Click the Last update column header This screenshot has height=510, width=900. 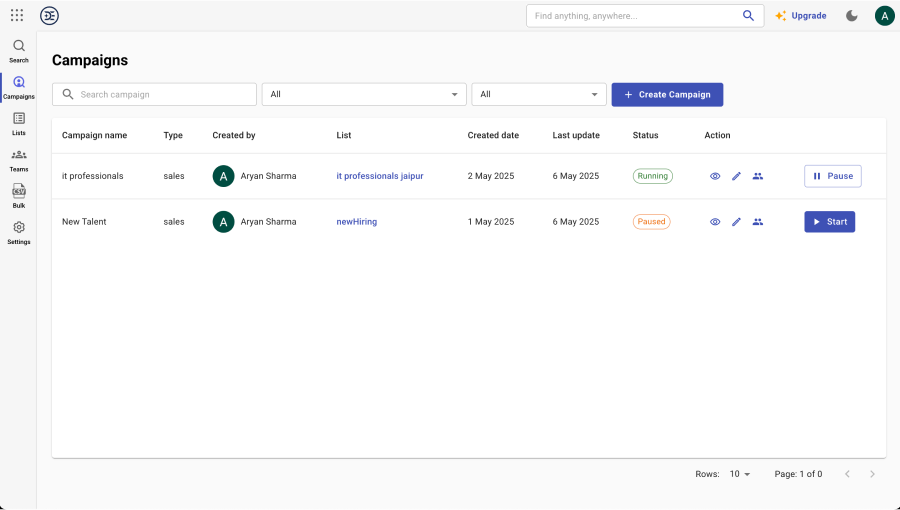click(576, 135)
